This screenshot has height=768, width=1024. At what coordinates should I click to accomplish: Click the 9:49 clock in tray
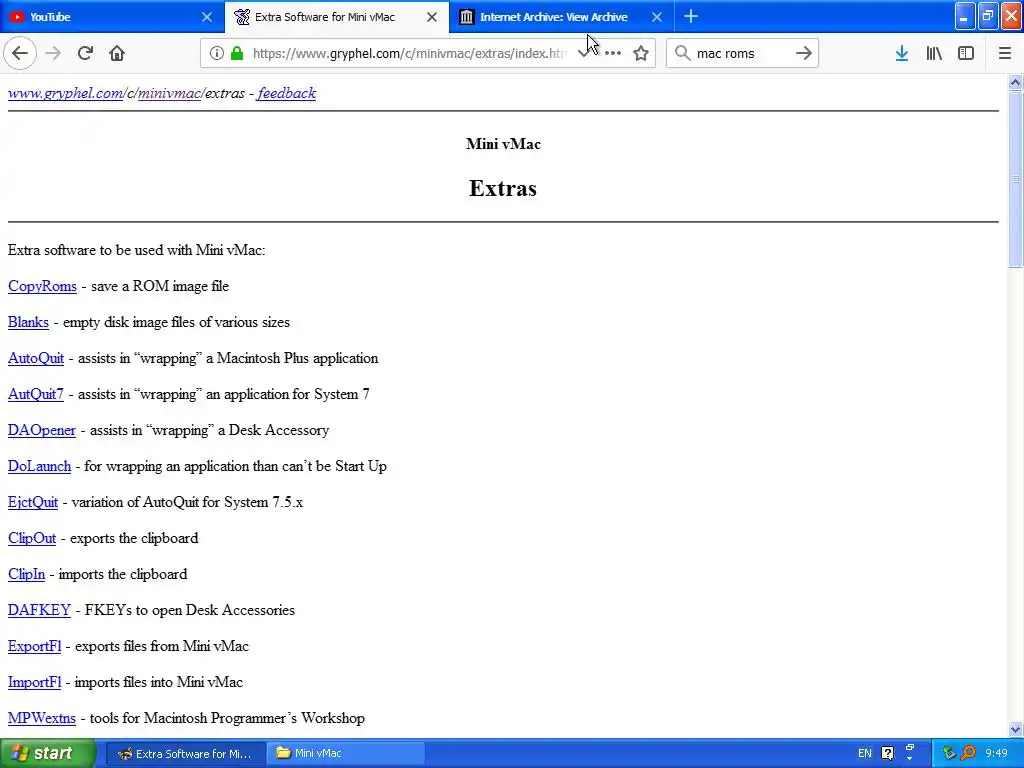pos(996,753)
